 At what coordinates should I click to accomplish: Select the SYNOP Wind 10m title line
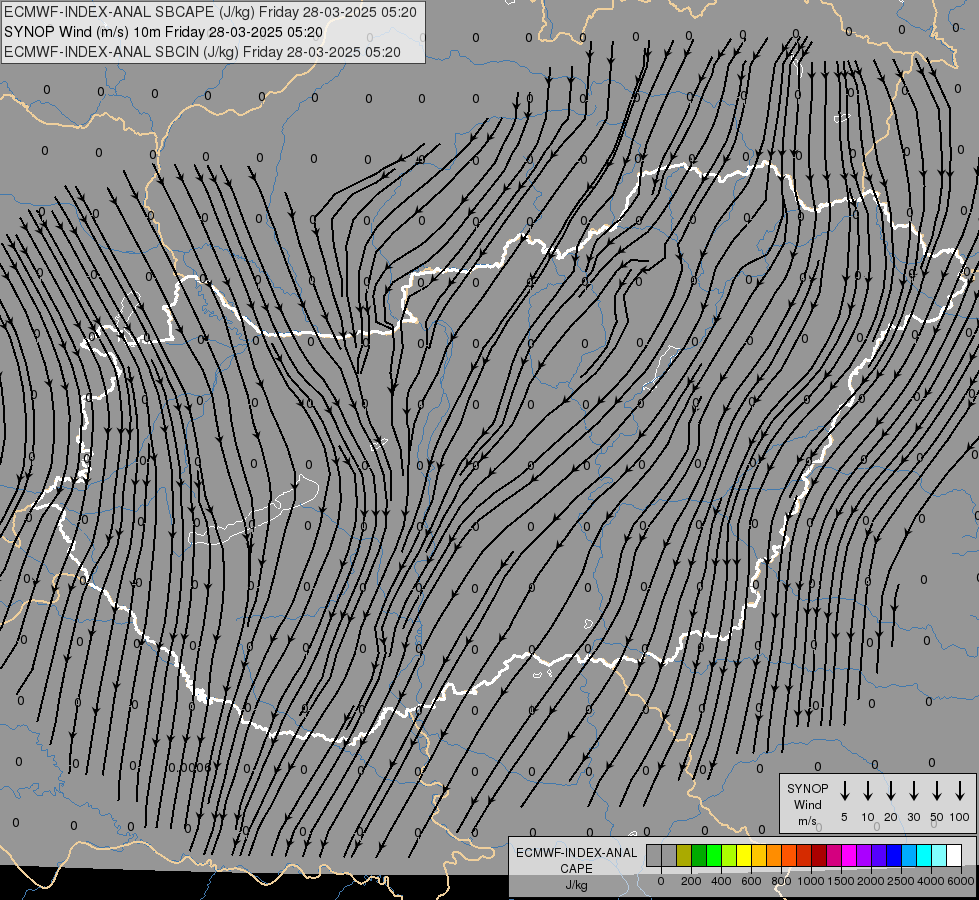coord(164,32)
